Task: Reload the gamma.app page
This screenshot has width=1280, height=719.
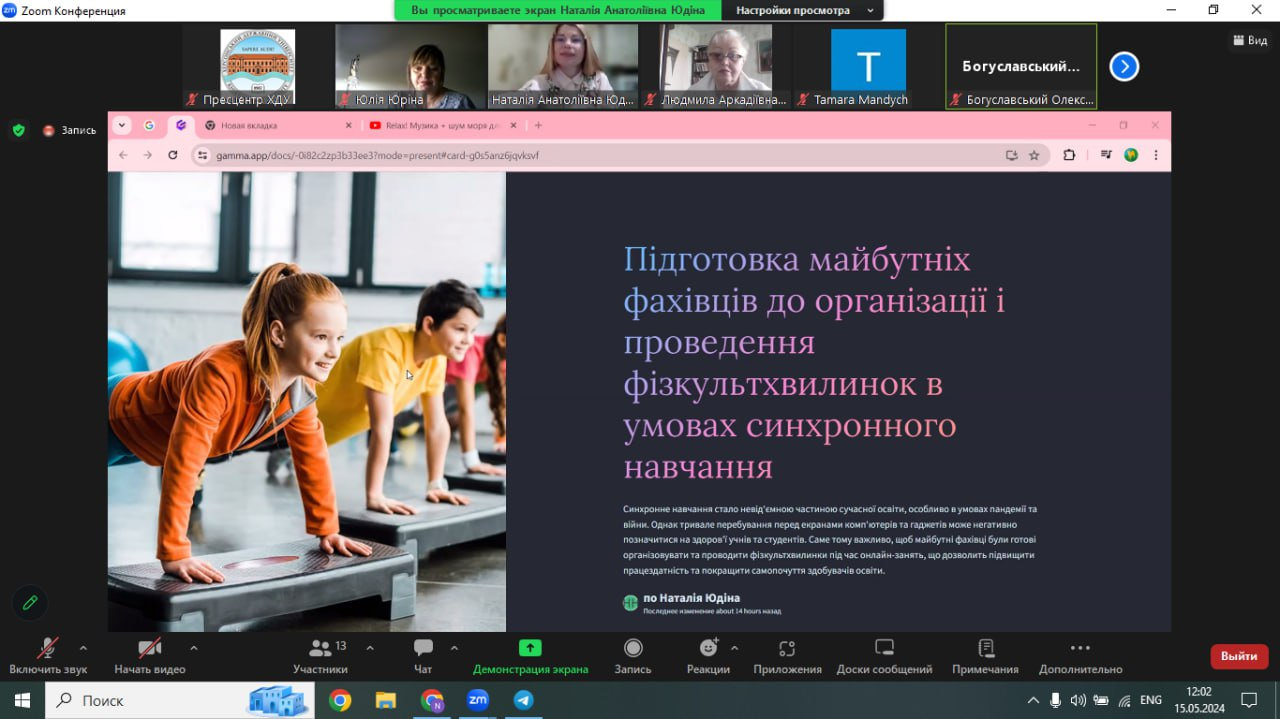Action: (173, 155)
